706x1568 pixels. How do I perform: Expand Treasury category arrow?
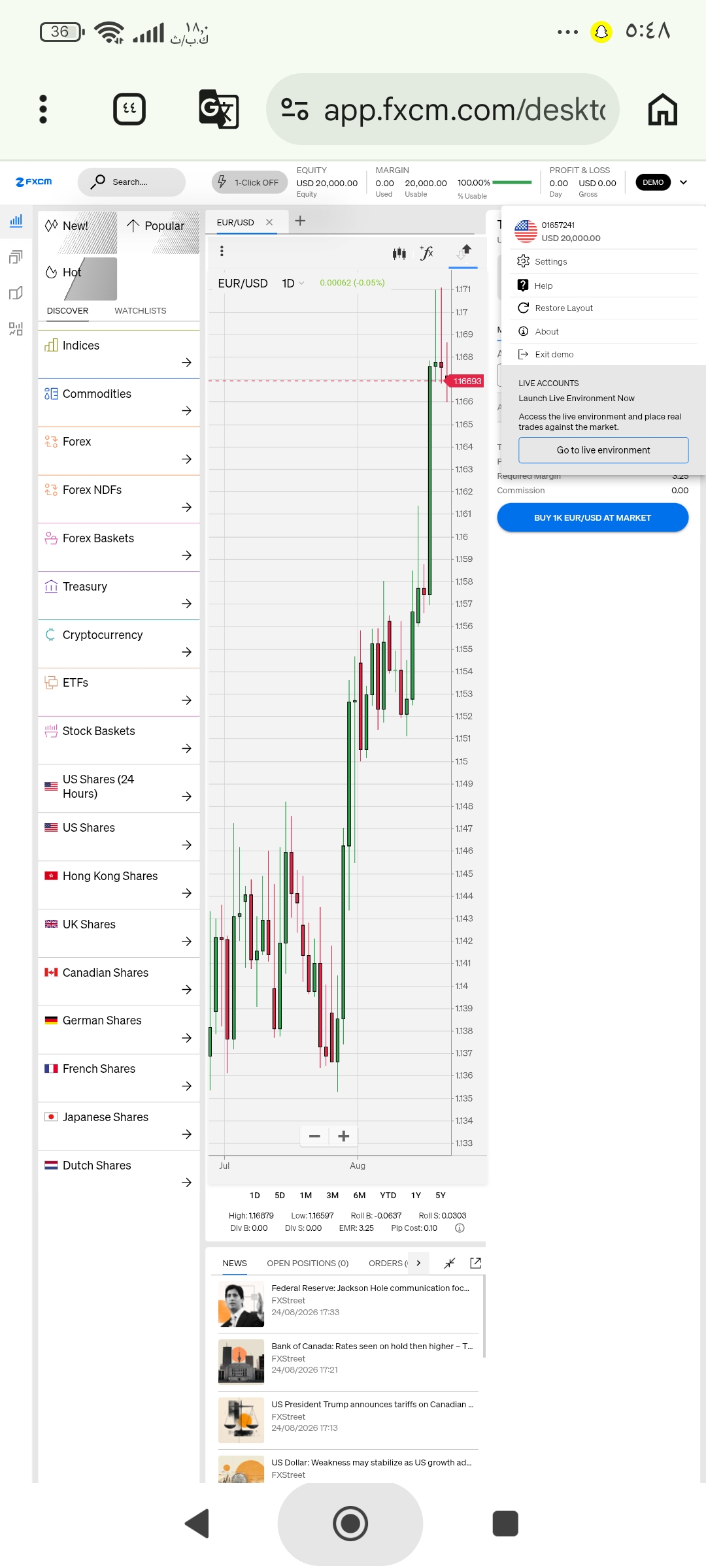point(186,604)
